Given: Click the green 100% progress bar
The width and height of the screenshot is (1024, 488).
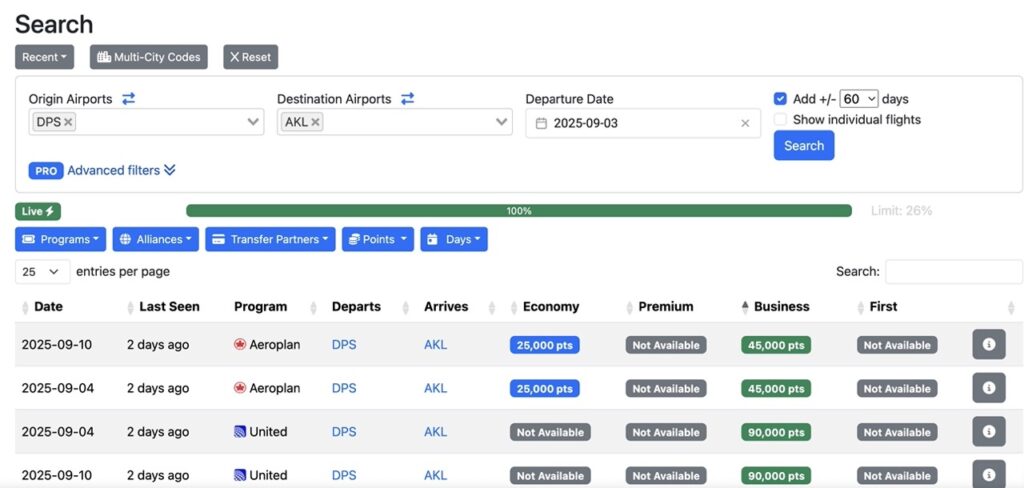Looking at the screenshot, I should [x=518, y=211].
